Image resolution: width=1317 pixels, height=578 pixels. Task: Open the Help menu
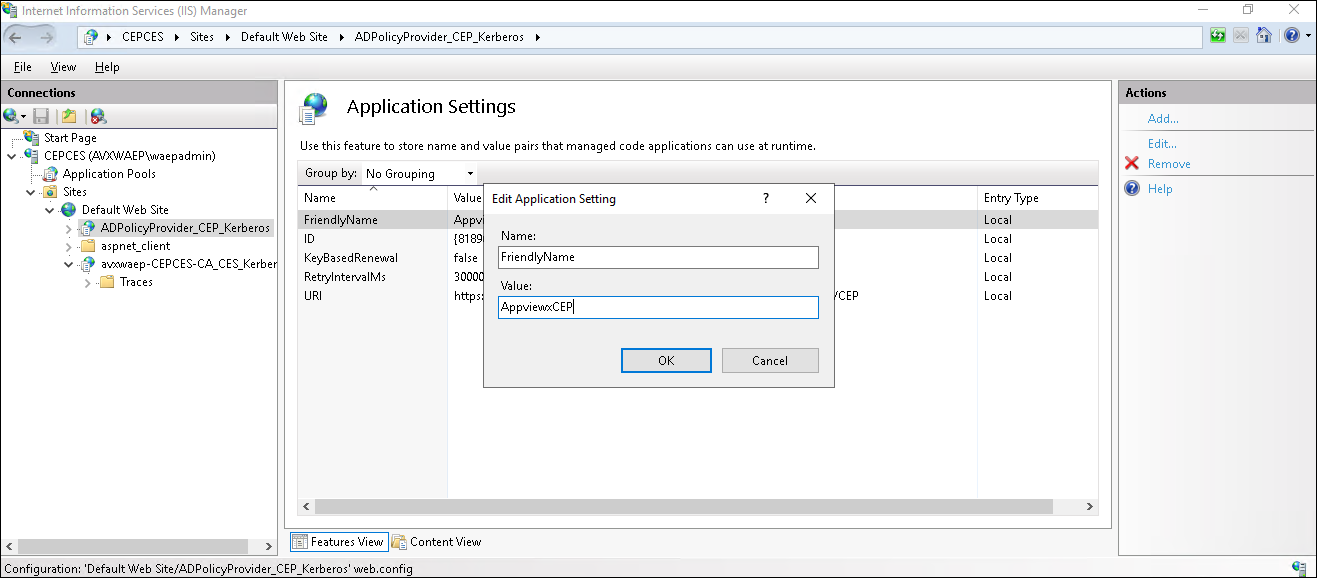(107, 67)
